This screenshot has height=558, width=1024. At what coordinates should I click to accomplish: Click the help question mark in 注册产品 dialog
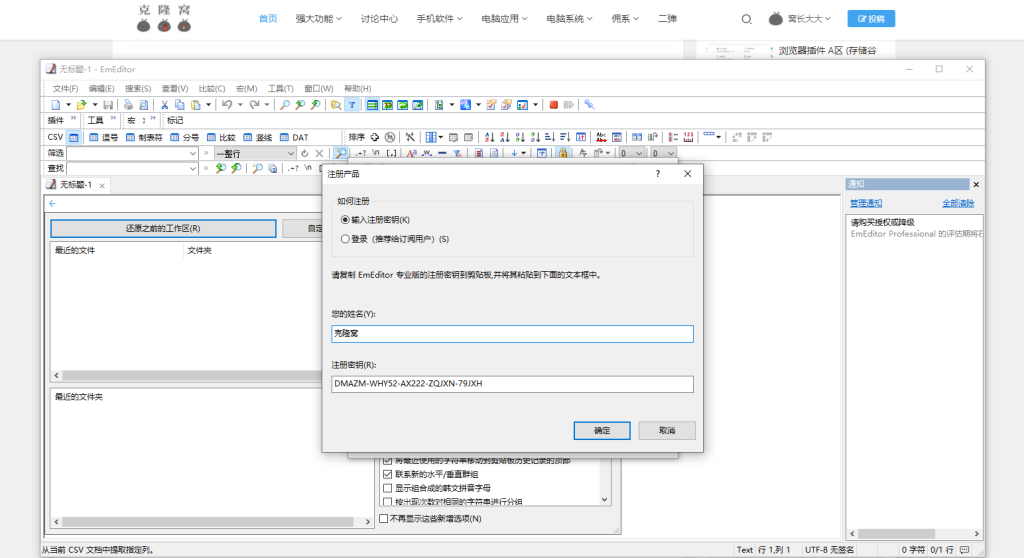coord(658,174)
